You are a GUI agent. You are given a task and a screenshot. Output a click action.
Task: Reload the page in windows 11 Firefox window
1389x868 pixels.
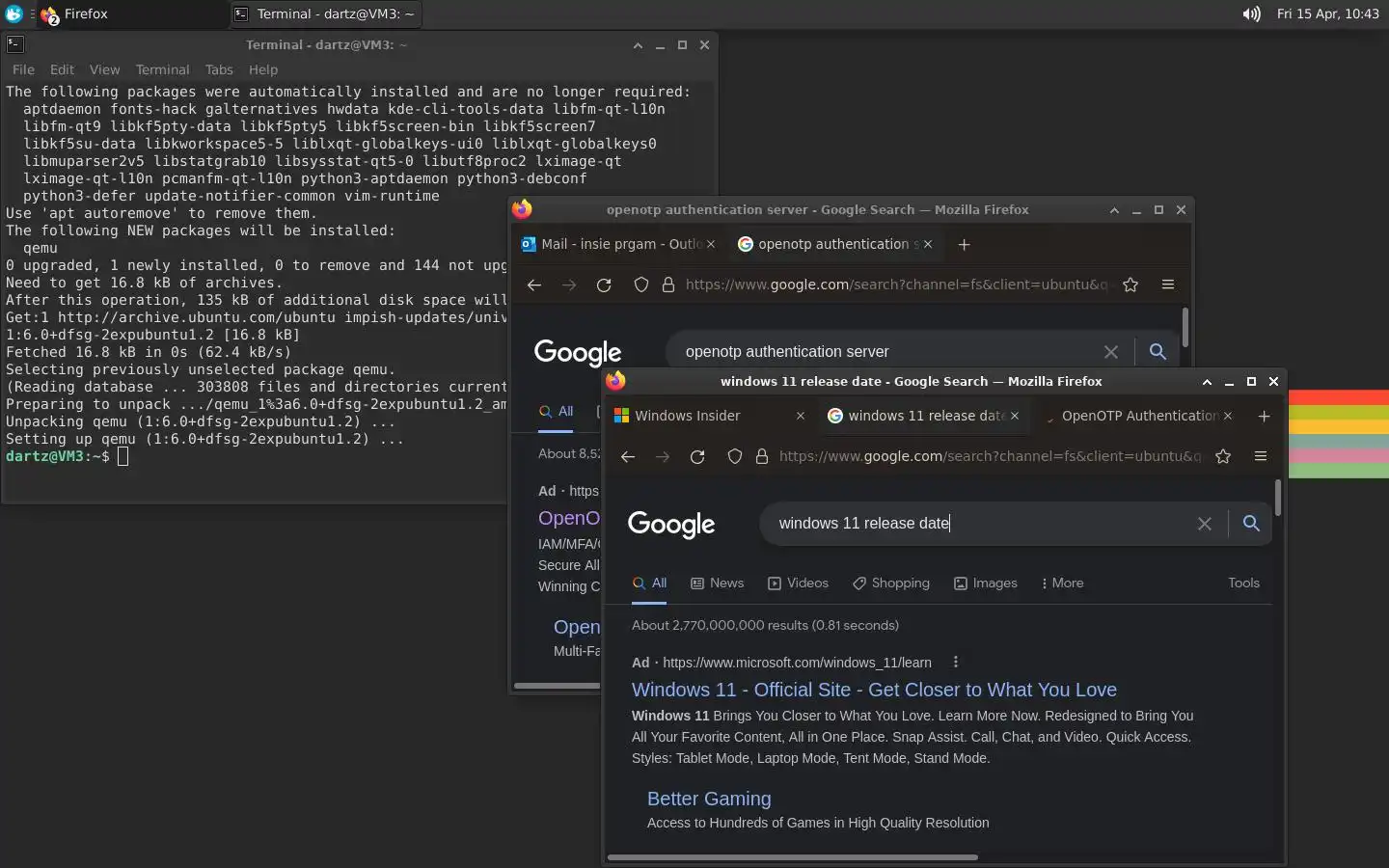tap(697, 456)
